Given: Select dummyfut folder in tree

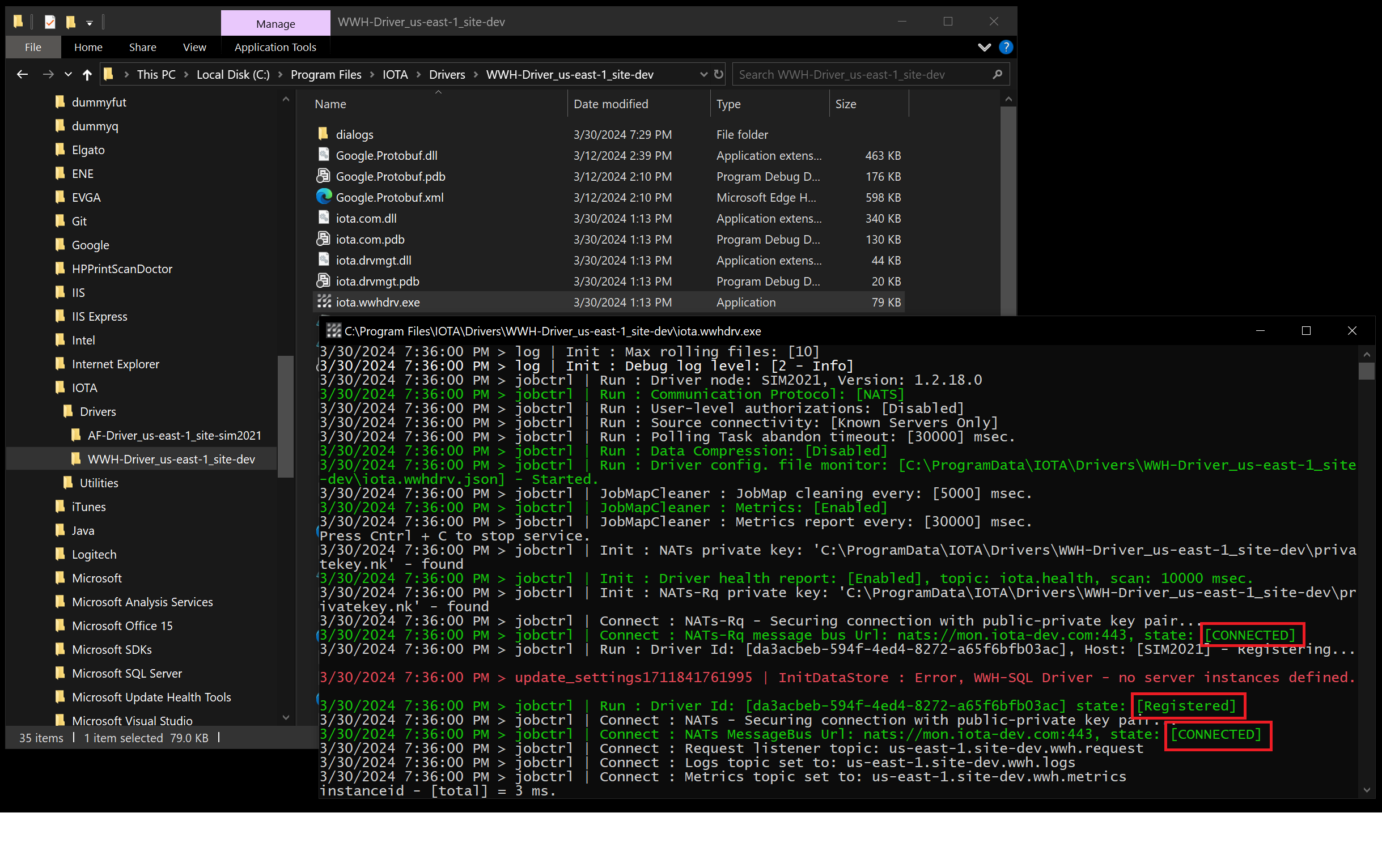Looking at the screenshot, I should click(99, 102).
